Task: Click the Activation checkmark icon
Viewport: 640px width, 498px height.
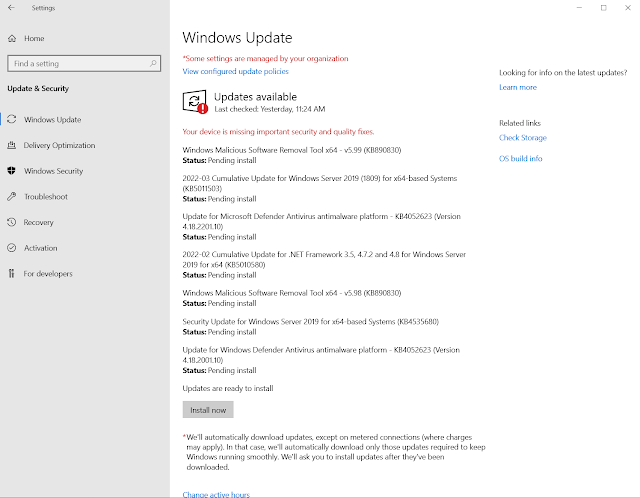Action: pos(12,248)
